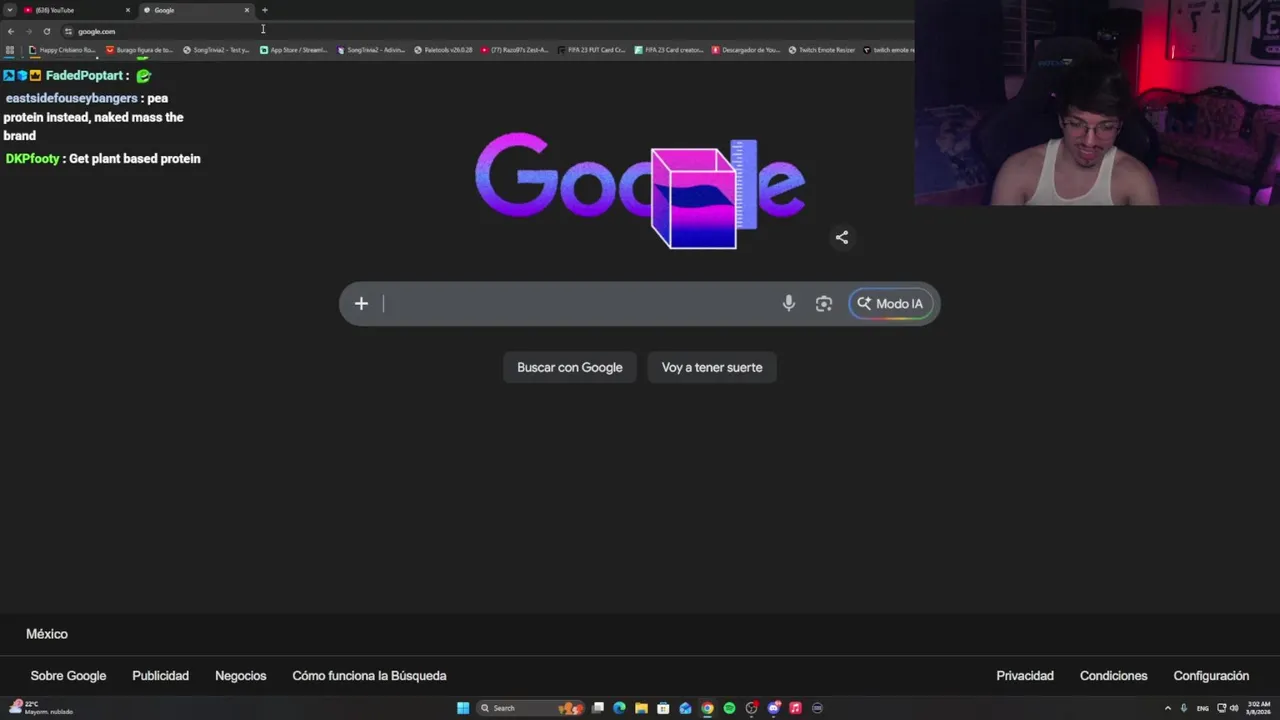The image size is (1280, 720).
Task: Open the apps grid in bookmarks bar
Action: pos(10,50)
